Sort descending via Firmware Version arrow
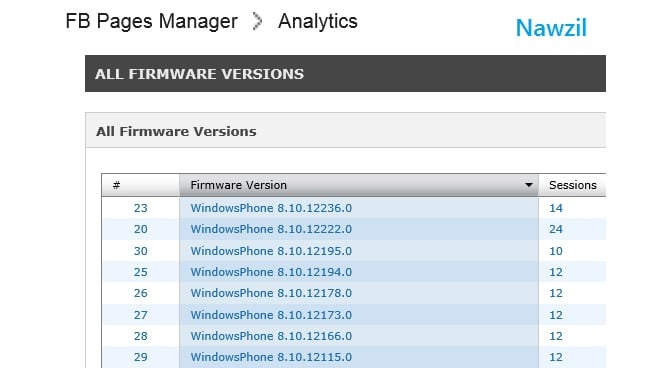This screenshot has width=652, height=368. coord(529,185)
